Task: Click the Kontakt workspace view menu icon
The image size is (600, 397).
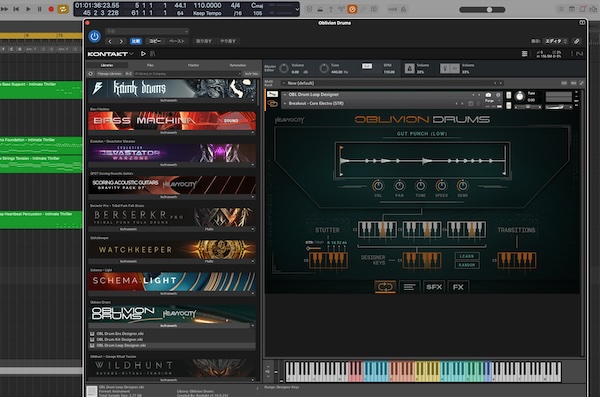Action: point(525,54)
